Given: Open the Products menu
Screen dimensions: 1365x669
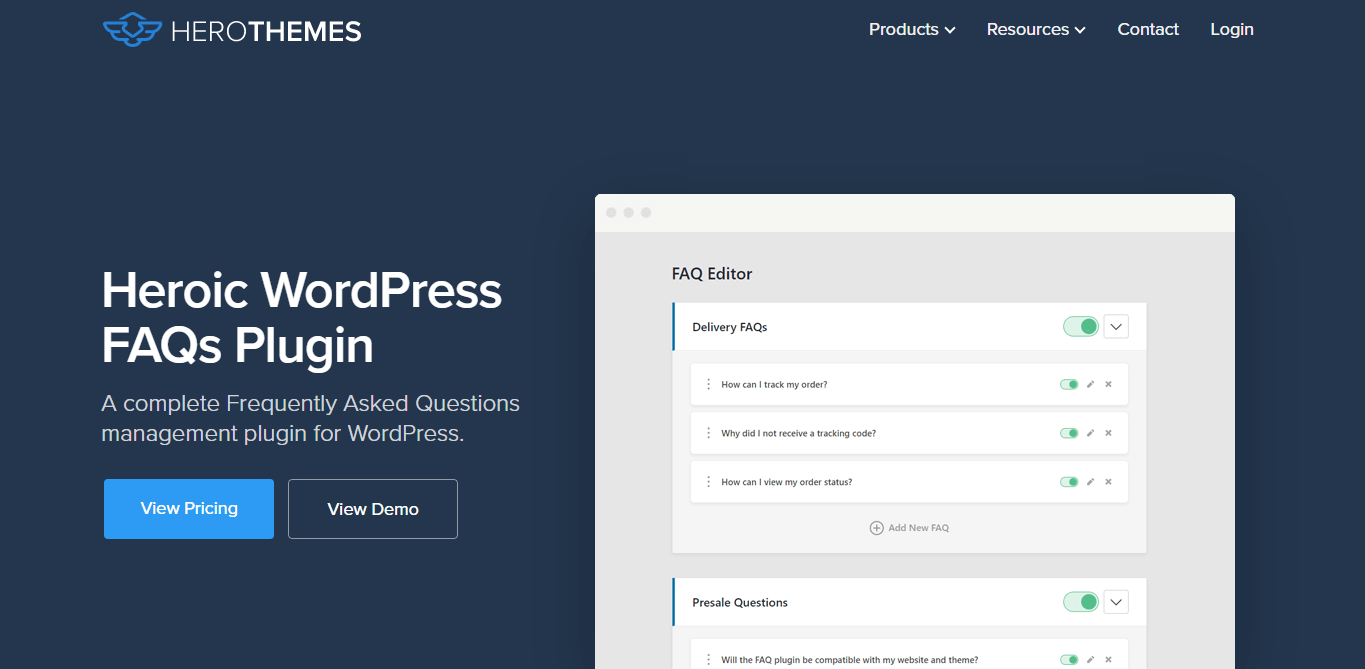Looking at the screenshot, I should (x=912, y=30).
